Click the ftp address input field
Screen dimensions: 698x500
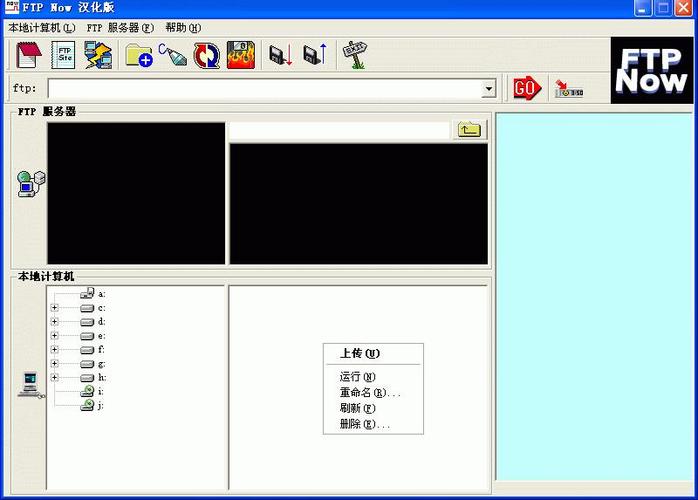point(265,88)
